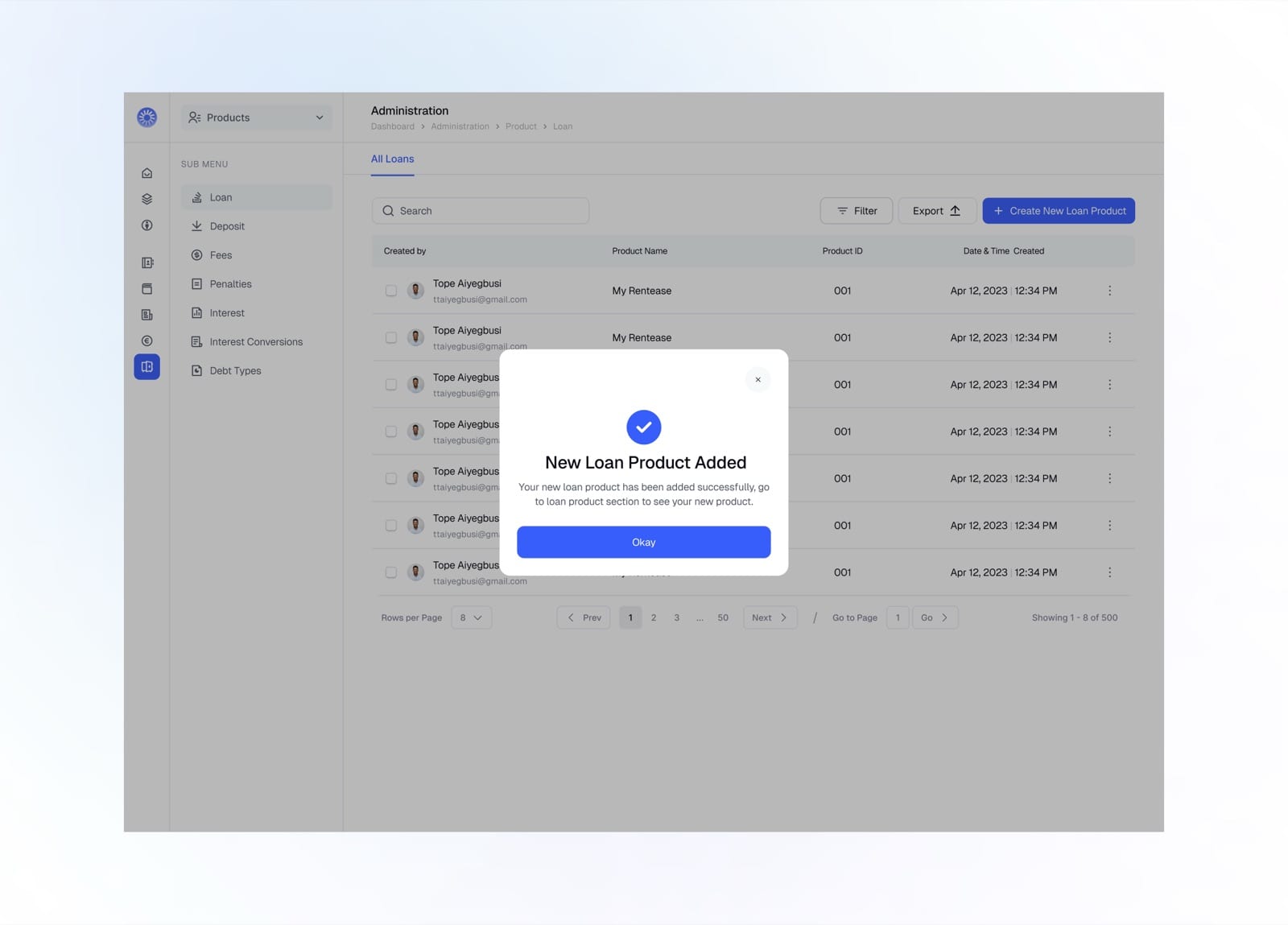
Task: Confirm with the Okay button
Action: pos(643,543)
